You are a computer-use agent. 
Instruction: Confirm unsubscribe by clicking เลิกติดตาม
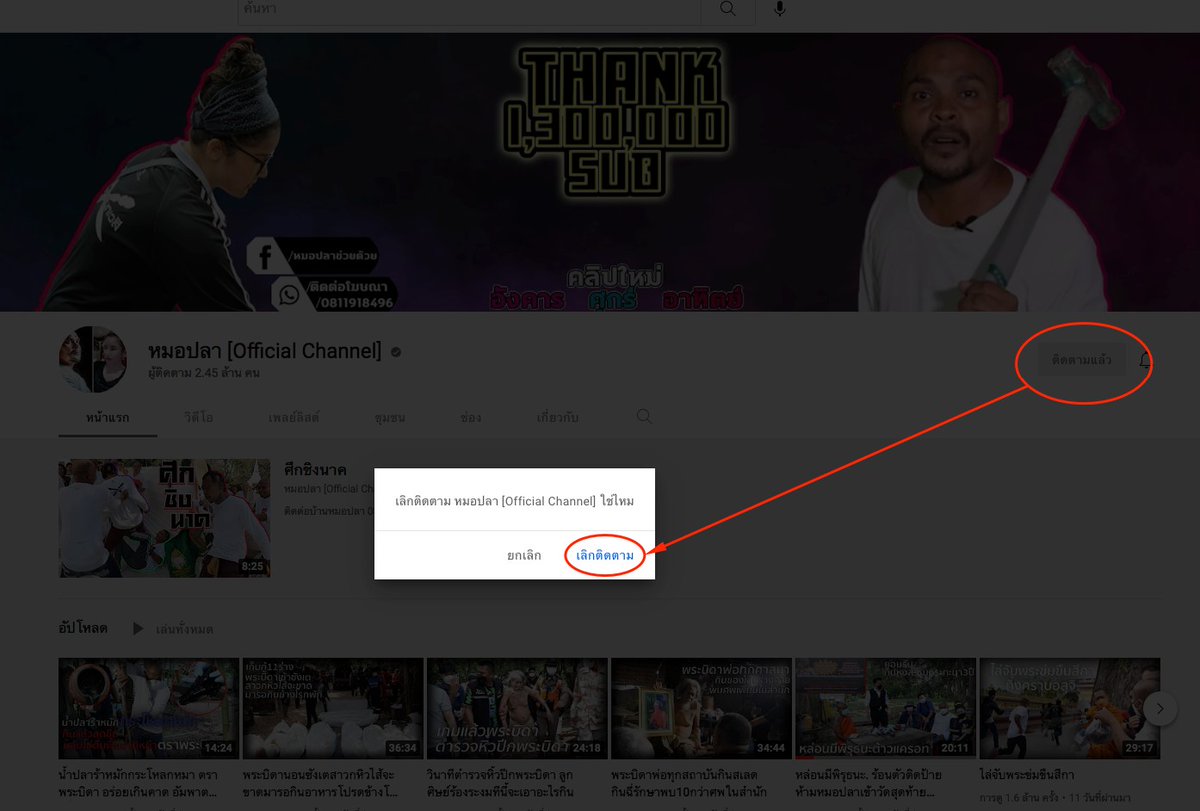click(604, 555)
